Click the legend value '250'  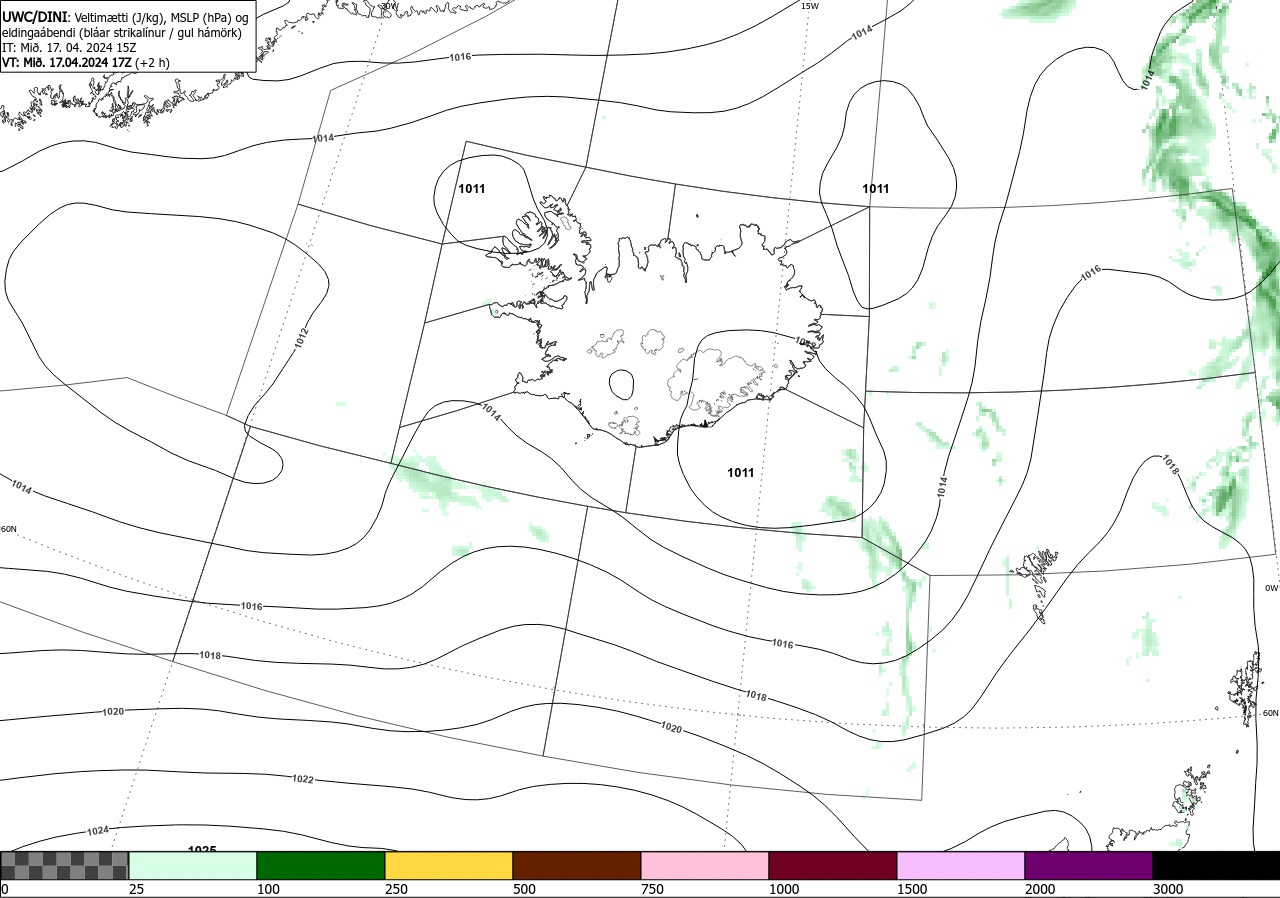[396, 889]
